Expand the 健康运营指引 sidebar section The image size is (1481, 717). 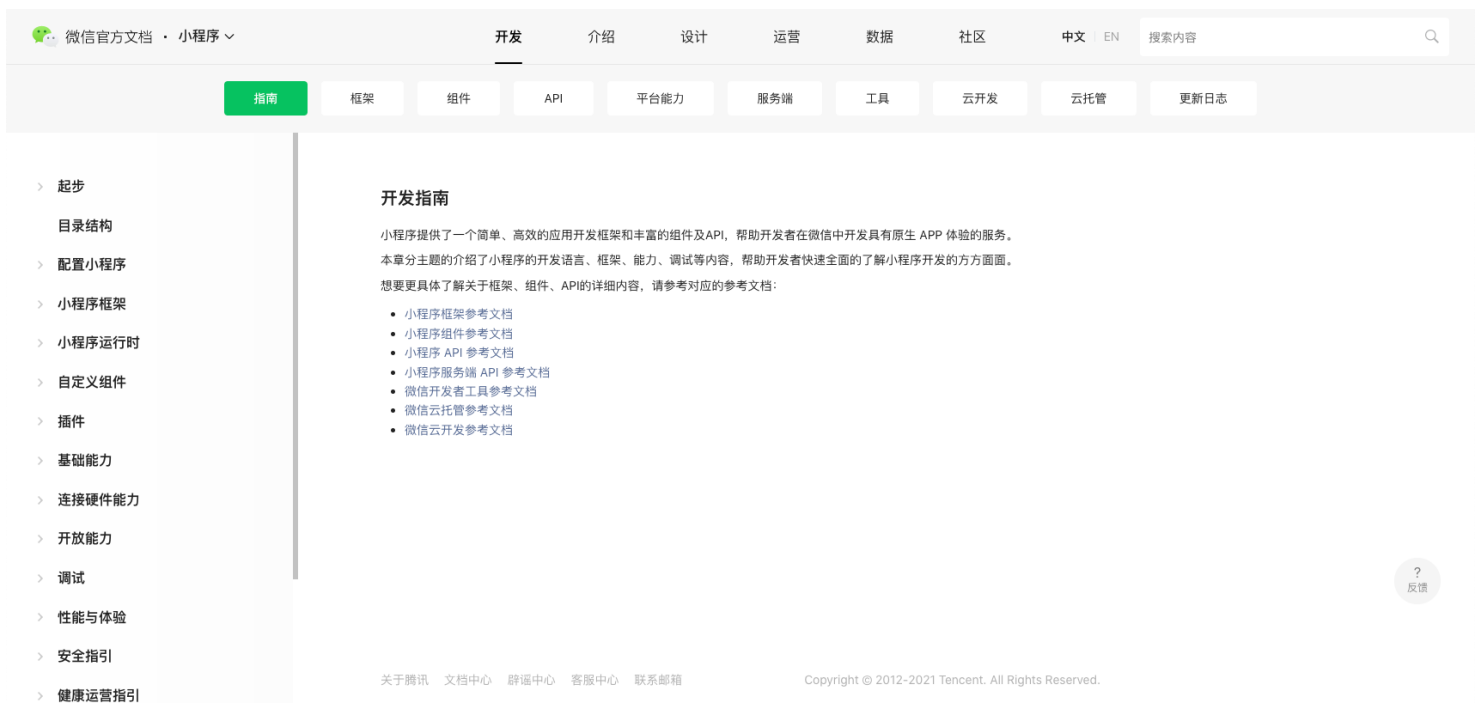tap(99, 695)
